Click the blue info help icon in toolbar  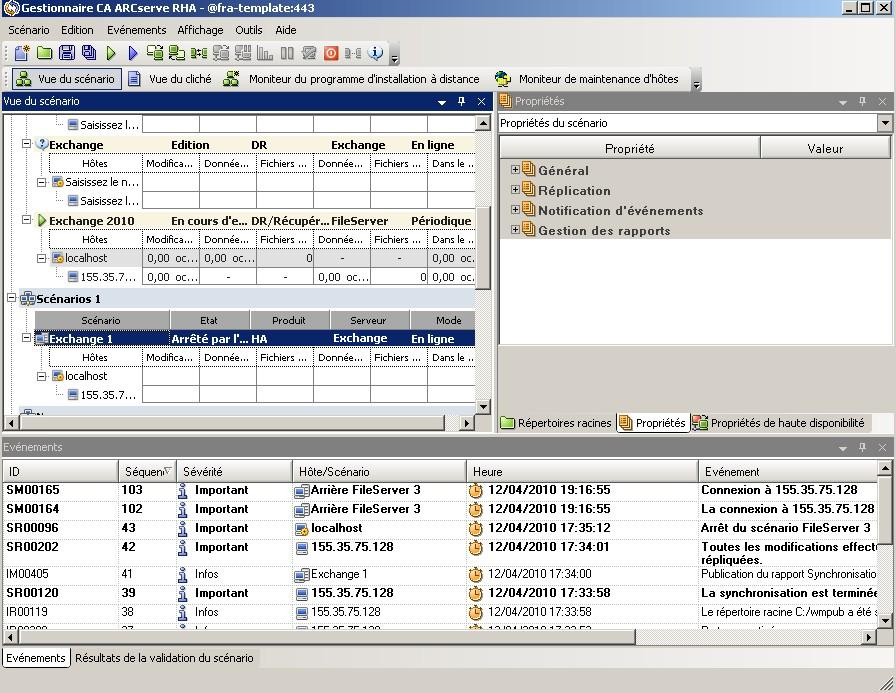[376, 53]
